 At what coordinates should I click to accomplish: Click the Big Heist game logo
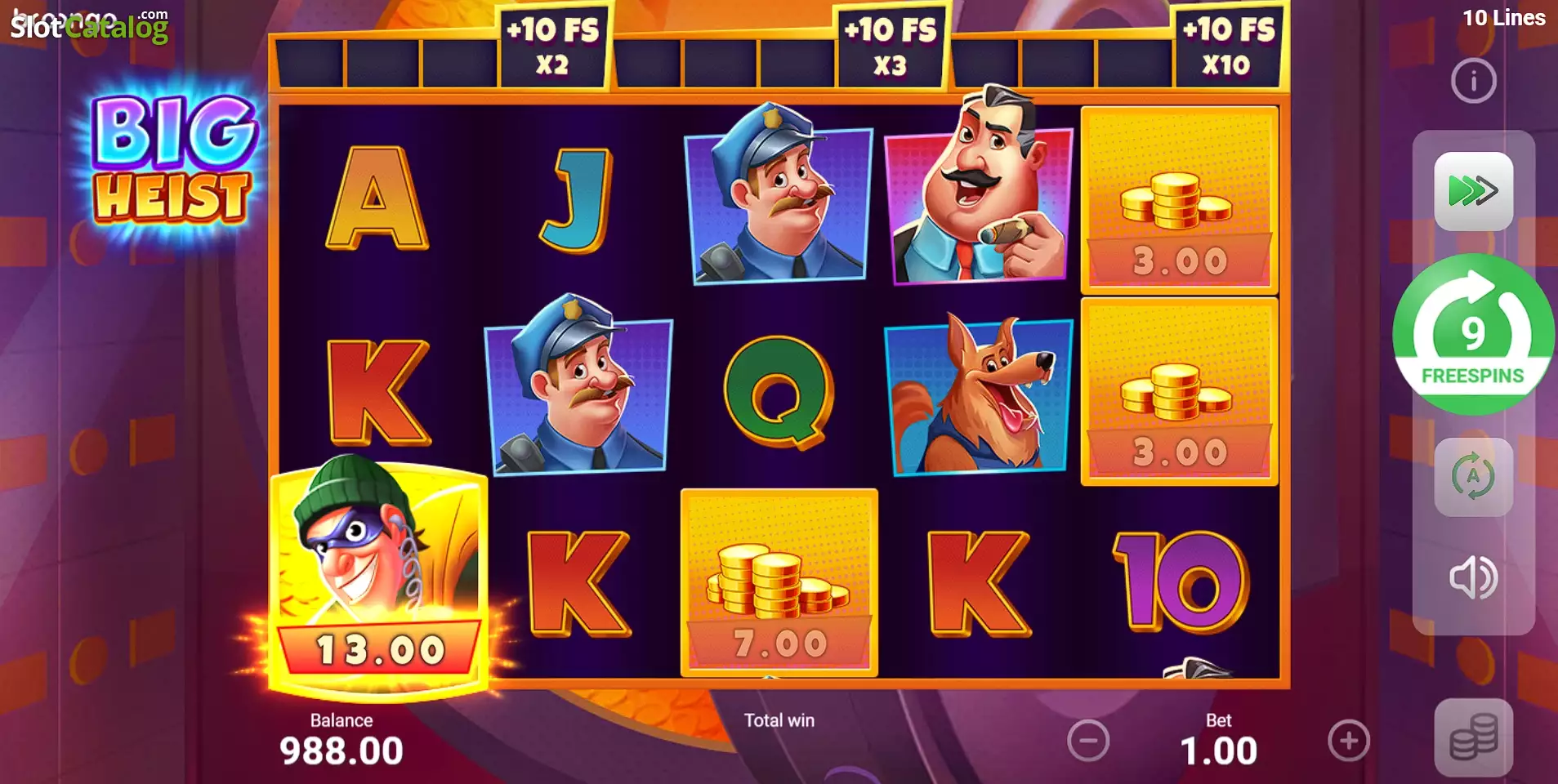coord(173,161)
